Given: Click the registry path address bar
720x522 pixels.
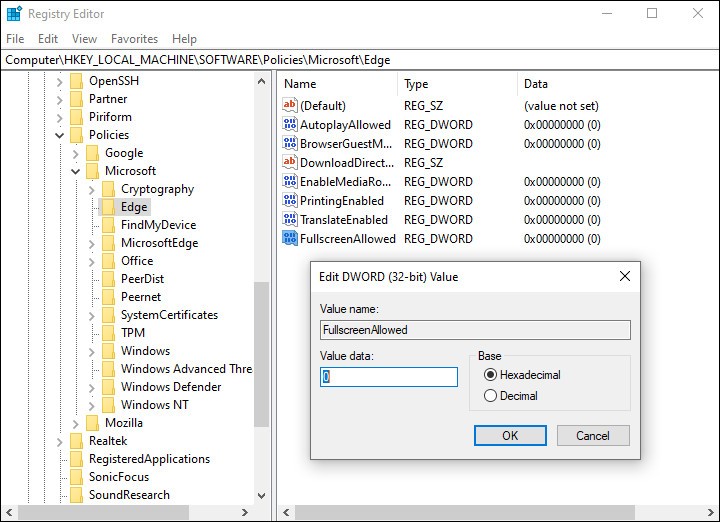Looking at the screenshot, I should (x=360, y=60).
